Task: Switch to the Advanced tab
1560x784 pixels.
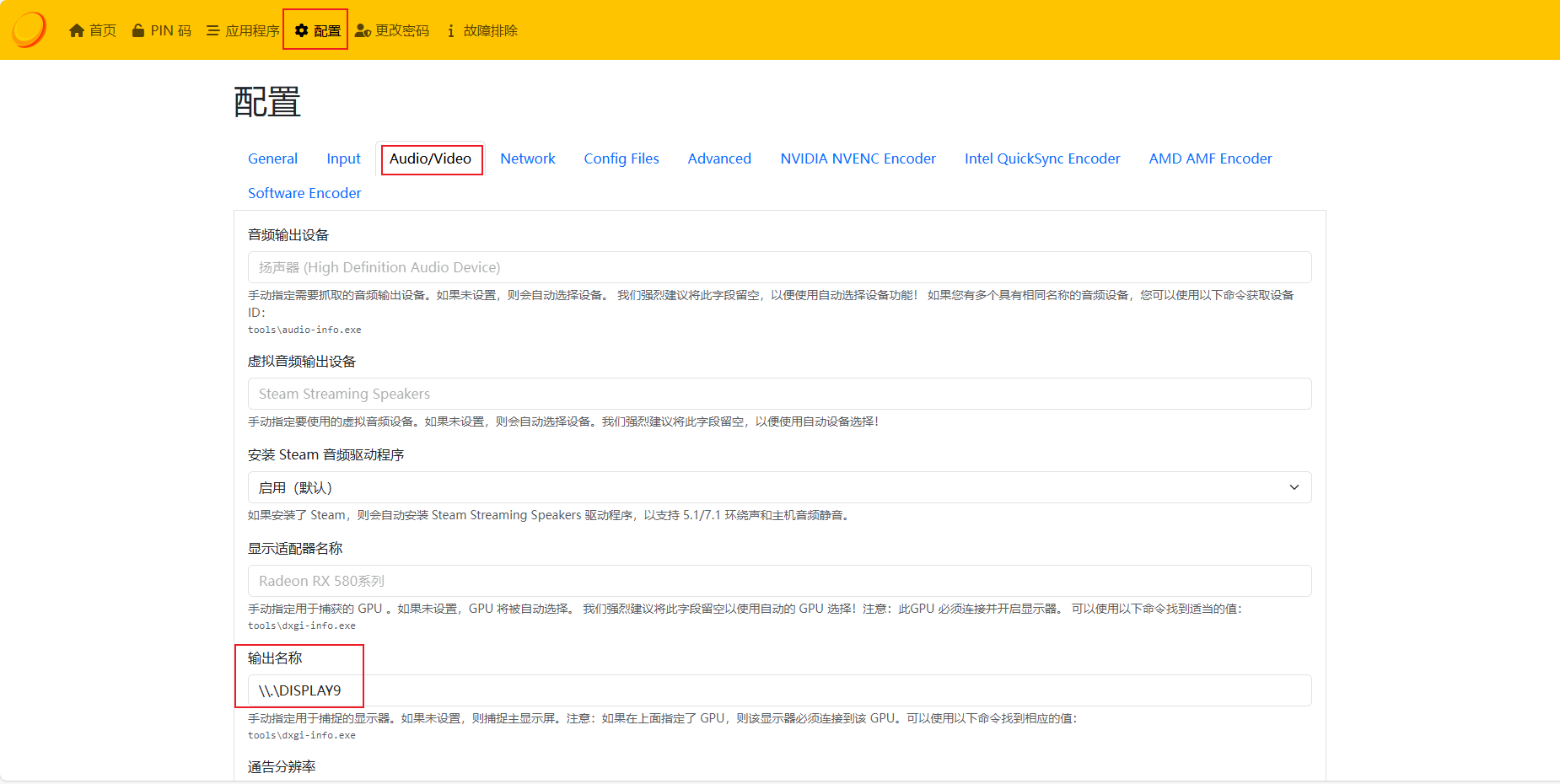Action: (719, 158)
